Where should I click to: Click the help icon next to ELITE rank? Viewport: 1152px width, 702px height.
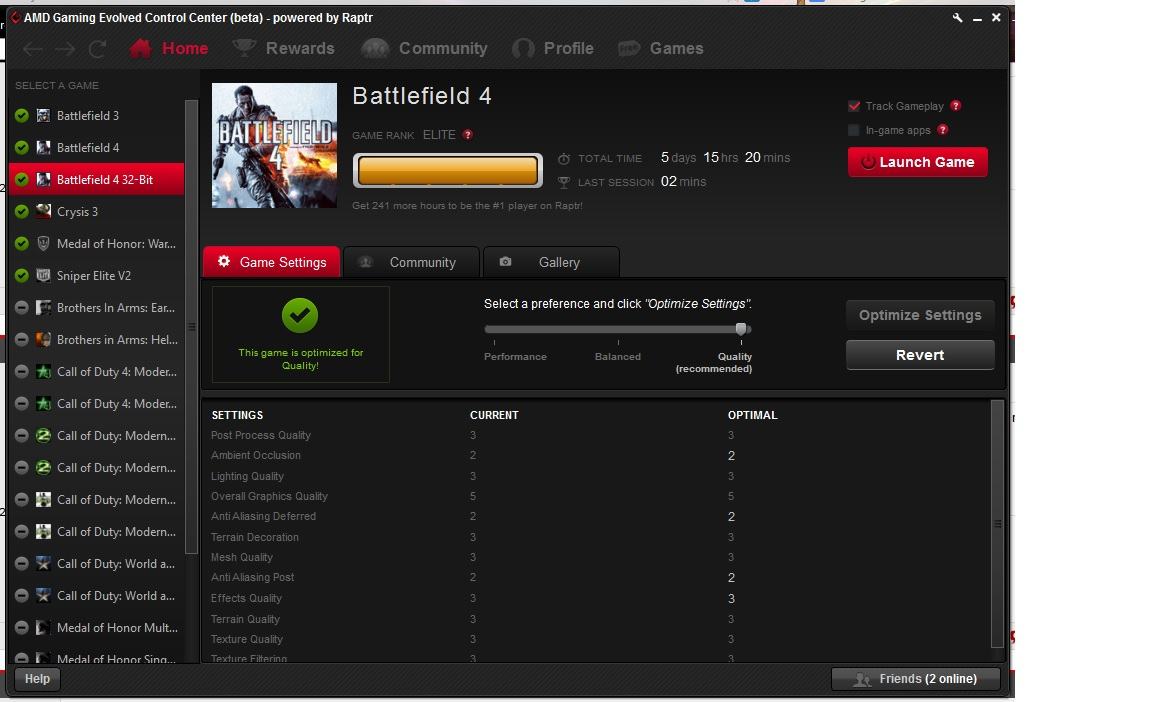coord(467,134)
